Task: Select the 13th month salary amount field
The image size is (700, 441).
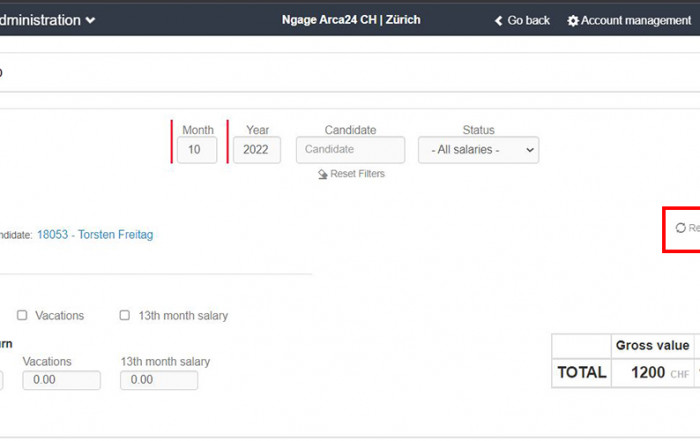Action: click(159, 380)
